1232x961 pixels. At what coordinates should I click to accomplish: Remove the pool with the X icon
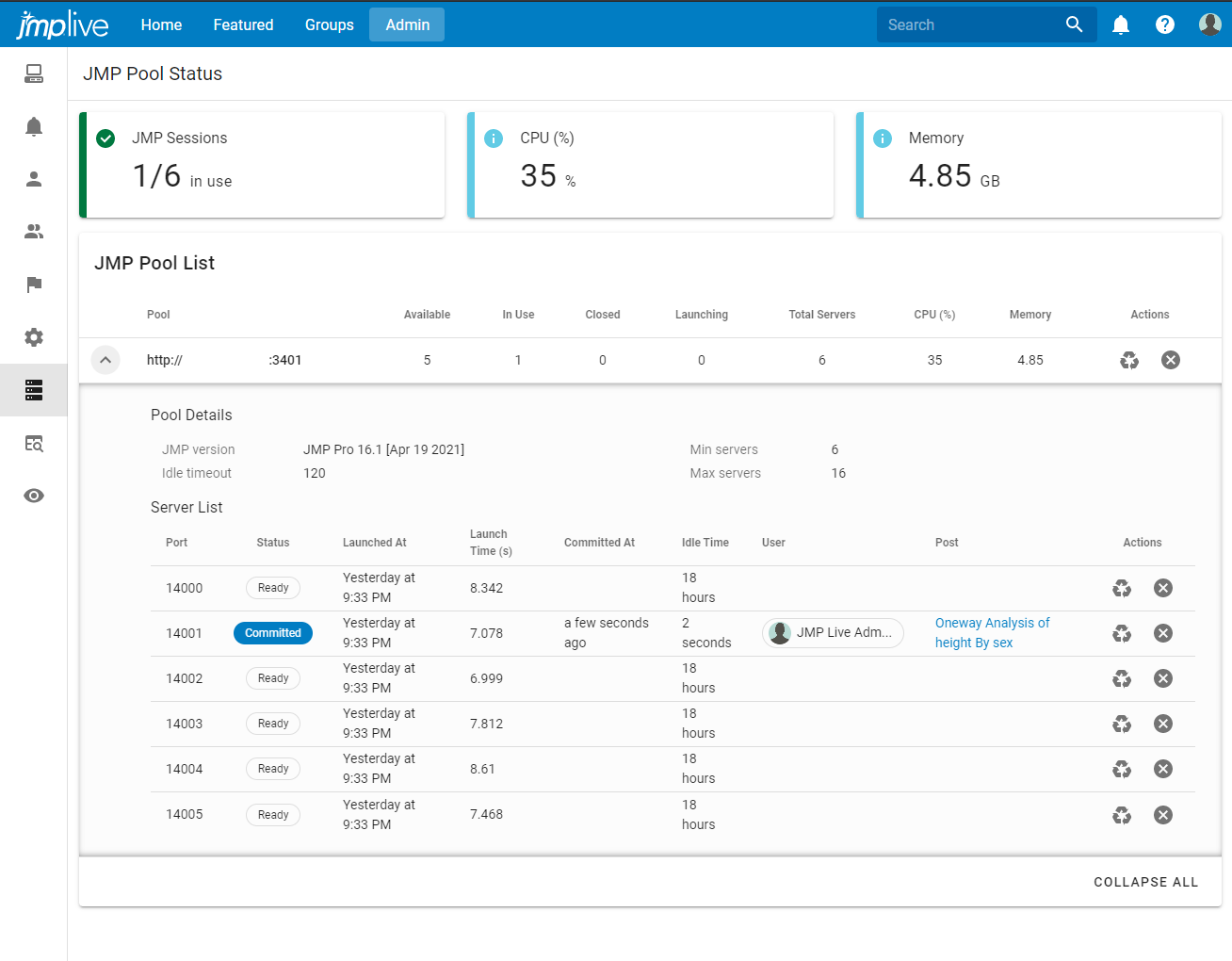point(1171,360)
